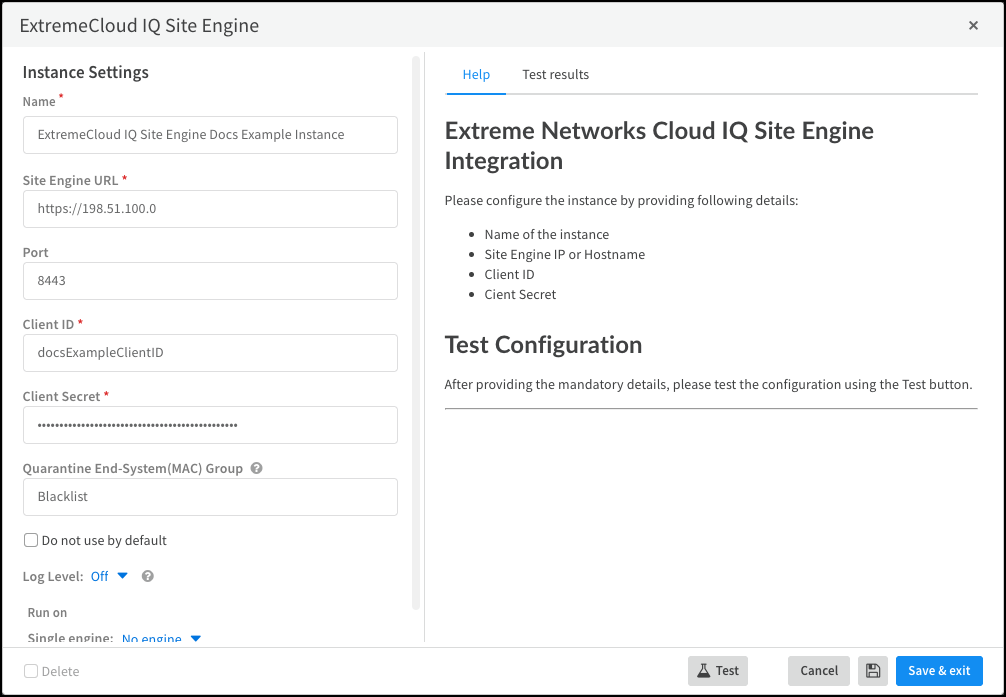Tick the Delete checkbox
The width and height of the screenshot is (1006, 697).
click(x=31, y=672)
